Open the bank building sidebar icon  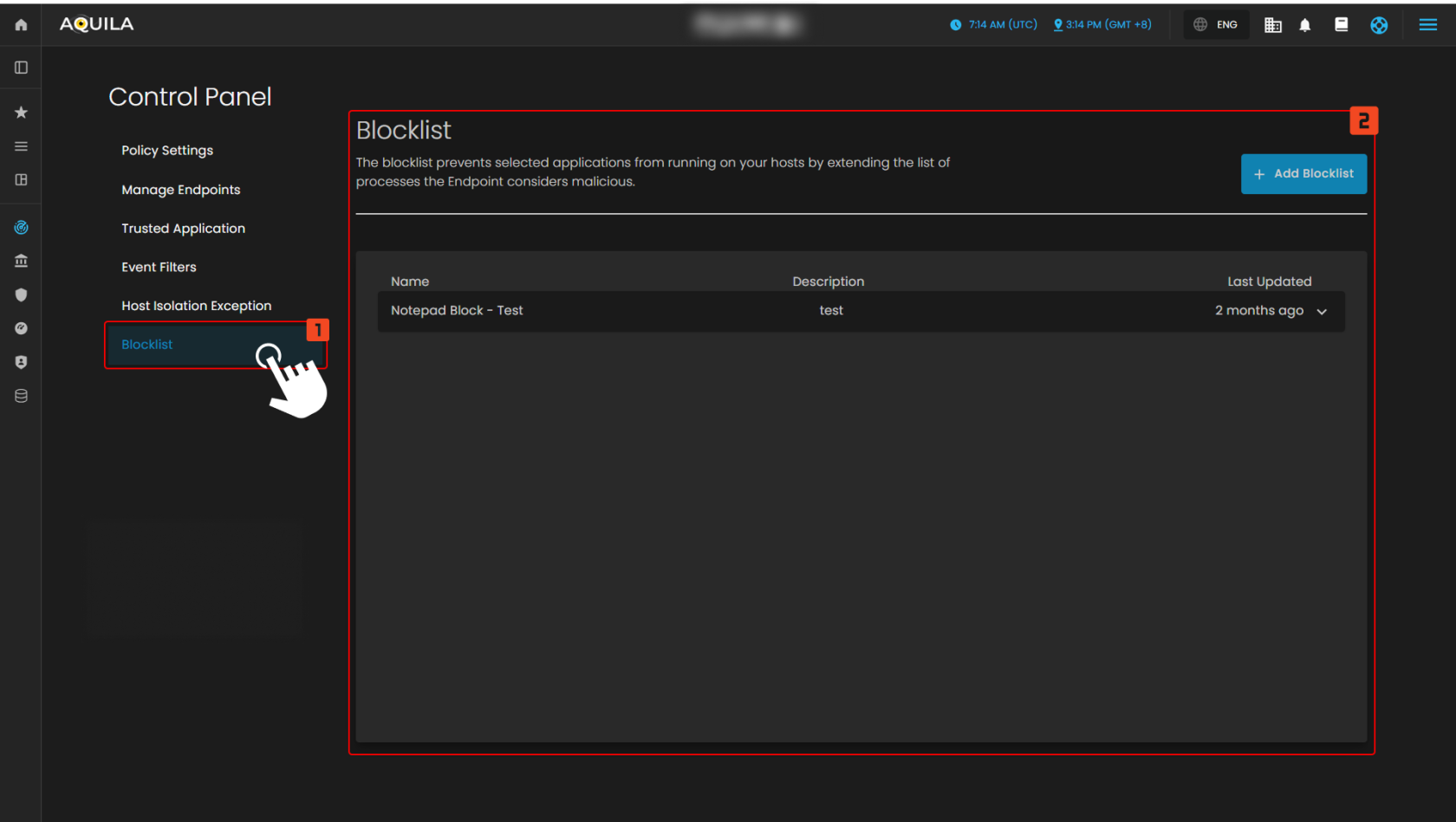click(x=21, y=261)
